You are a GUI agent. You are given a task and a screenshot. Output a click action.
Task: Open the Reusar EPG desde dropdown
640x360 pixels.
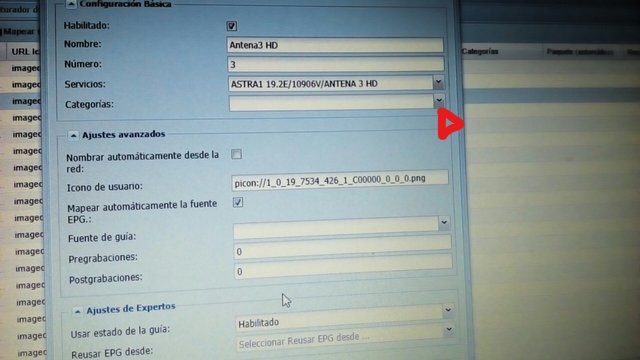(x=449, y=330)
